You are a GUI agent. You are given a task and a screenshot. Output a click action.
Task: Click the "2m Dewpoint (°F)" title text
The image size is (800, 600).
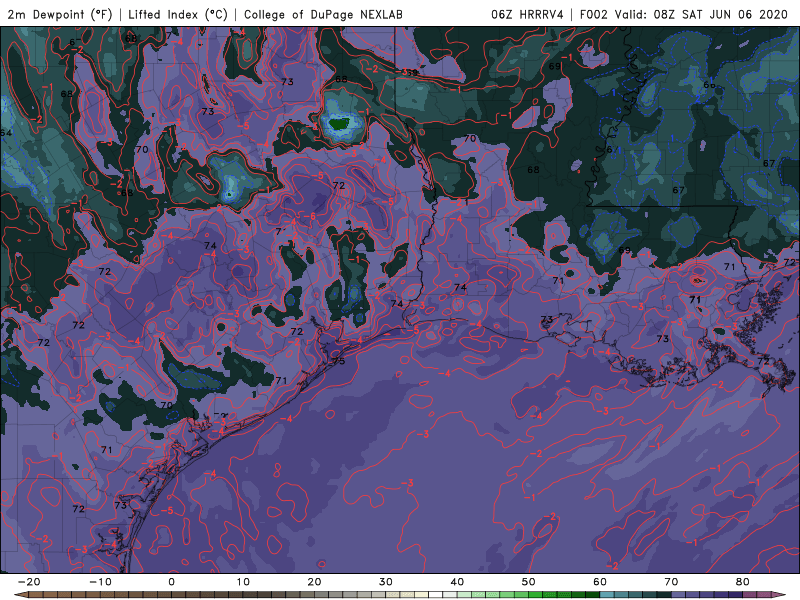[x=60, y=14]
